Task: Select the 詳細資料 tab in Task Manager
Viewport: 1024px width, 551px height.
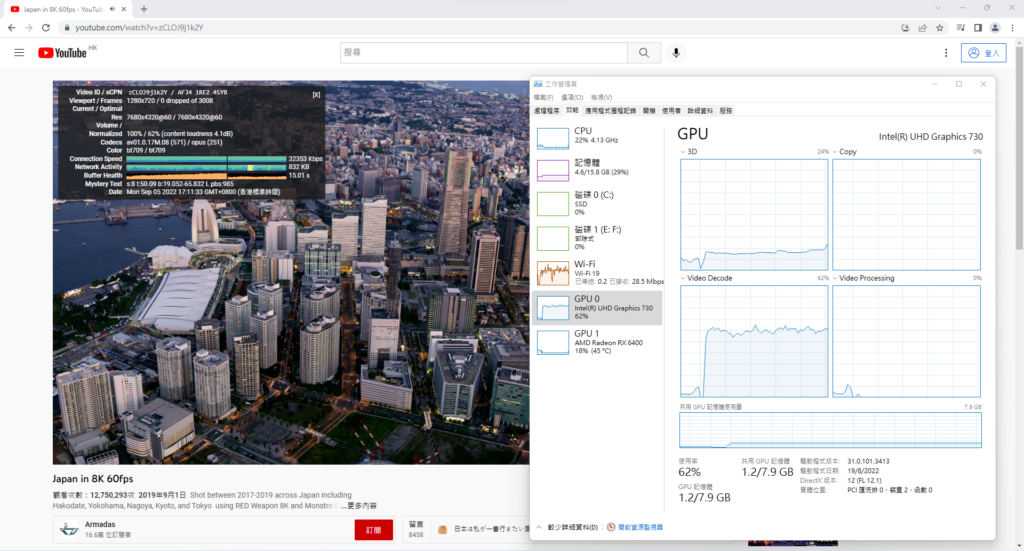Action: (x=700, y=110)
